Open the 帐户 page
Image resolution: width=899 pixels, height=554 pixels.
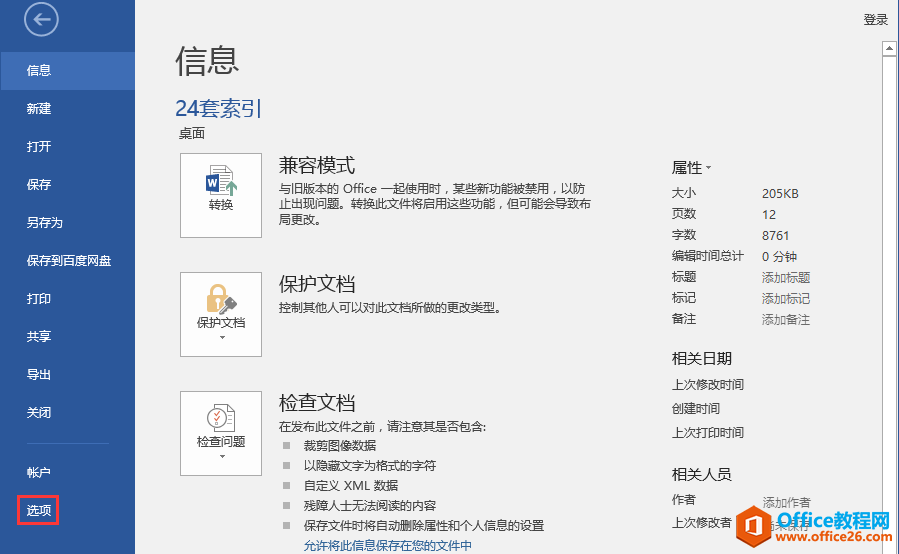tap(39, 472)
